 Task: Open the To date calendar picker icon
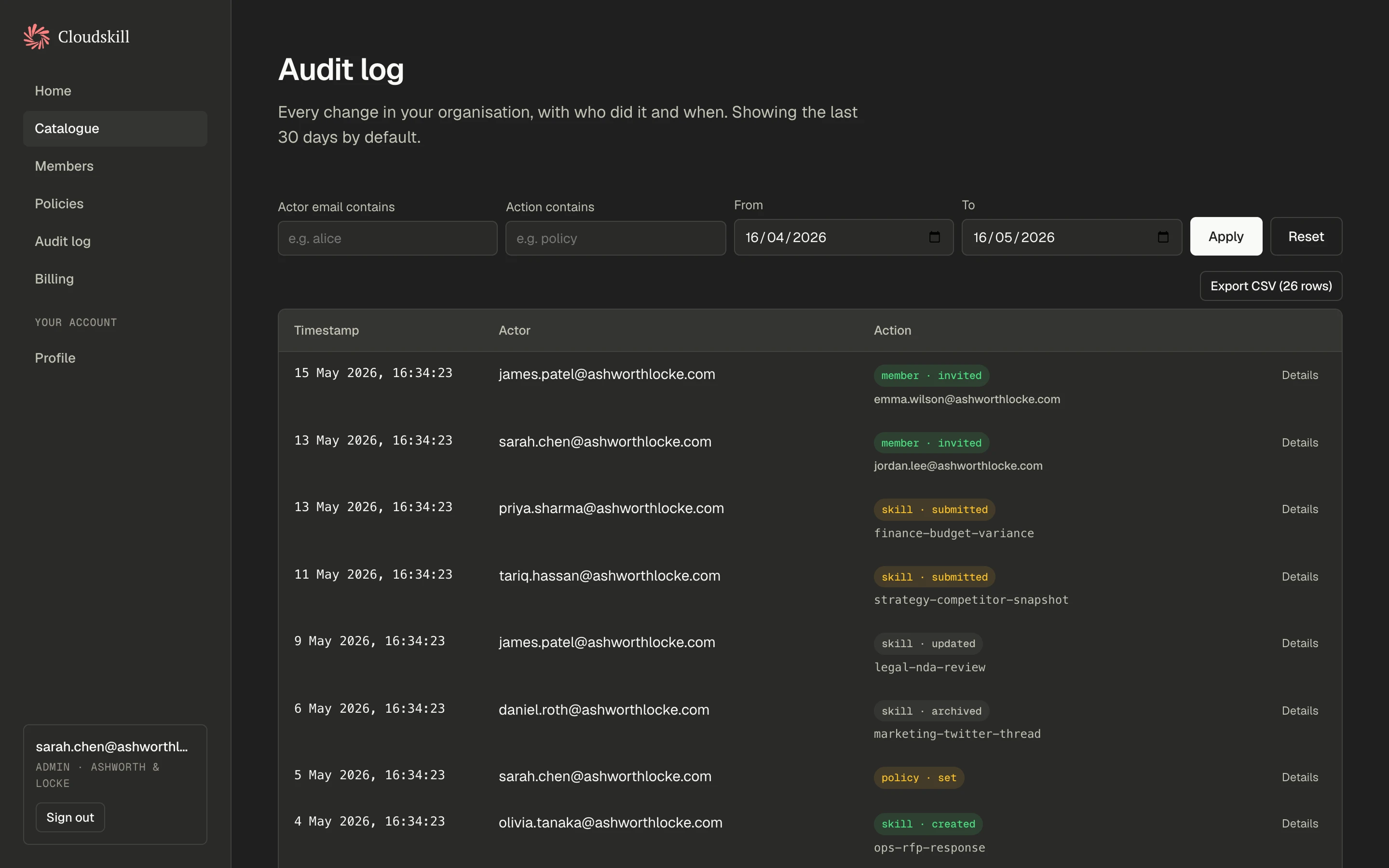pyautogui.click(x=1163, y=237)
